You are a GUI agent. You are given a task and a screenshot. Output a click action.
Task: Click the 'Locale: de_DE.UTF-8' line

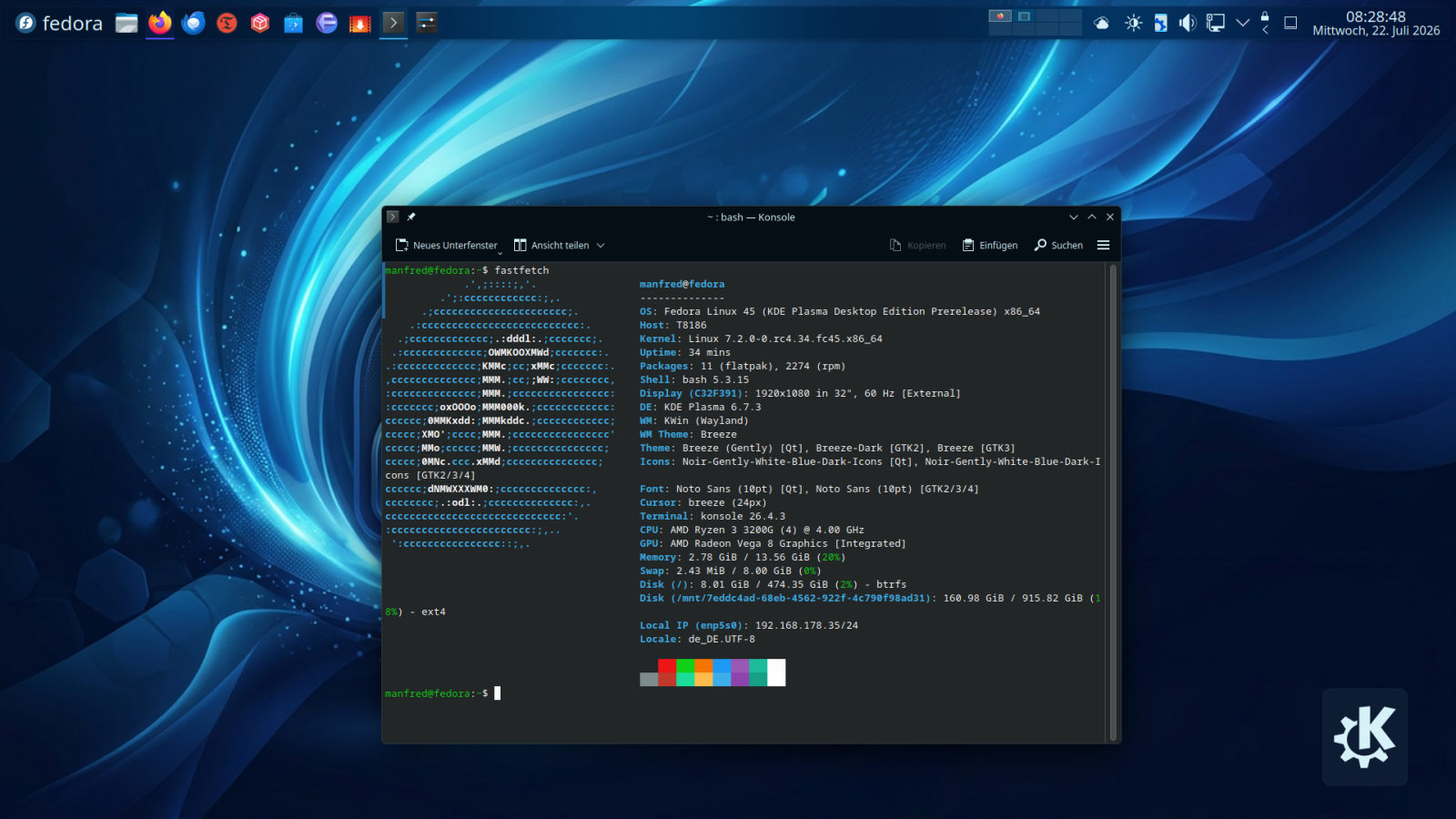[697, 639]
